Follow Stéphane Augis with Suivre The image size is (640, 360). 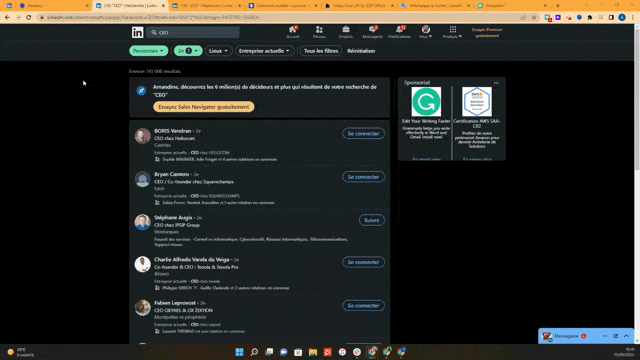point(371,220)
